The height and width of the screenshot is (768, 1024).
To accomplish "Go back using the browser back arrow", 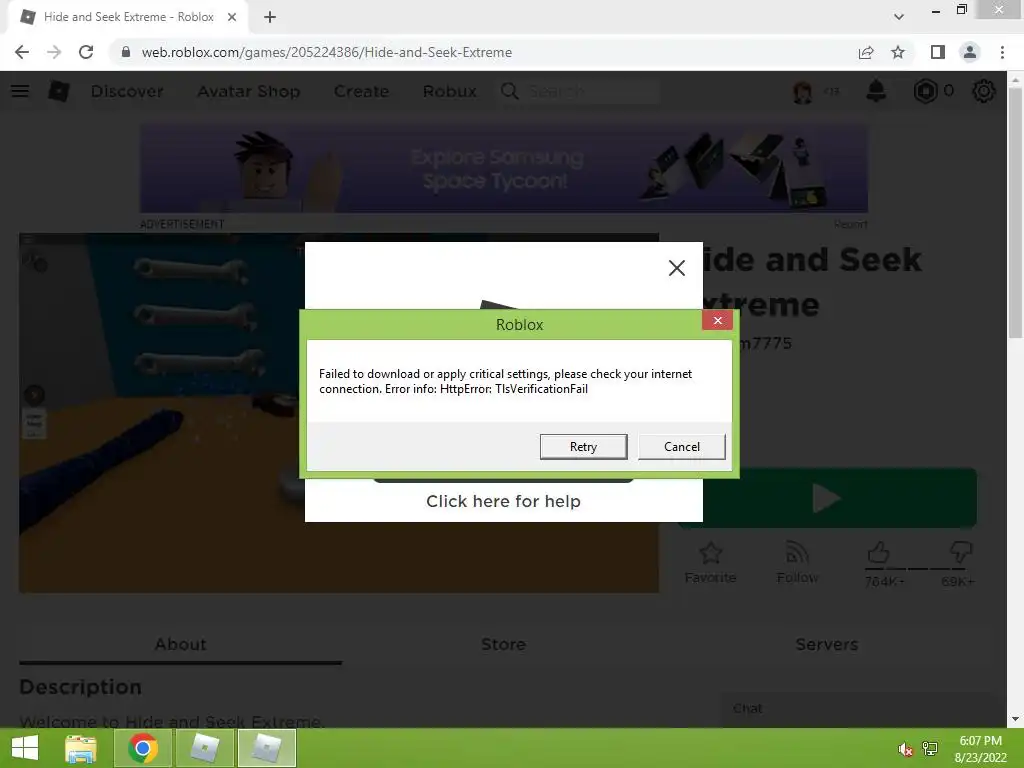I will click(22, 52).
